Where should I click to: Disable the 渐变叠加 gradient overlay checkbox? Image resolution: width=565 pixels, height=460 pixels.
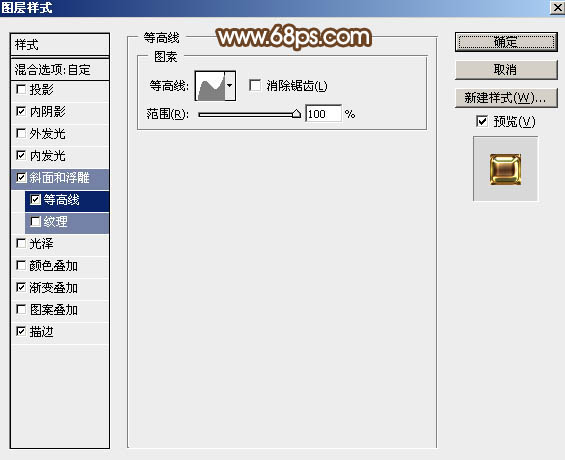(x=21, y=287)
